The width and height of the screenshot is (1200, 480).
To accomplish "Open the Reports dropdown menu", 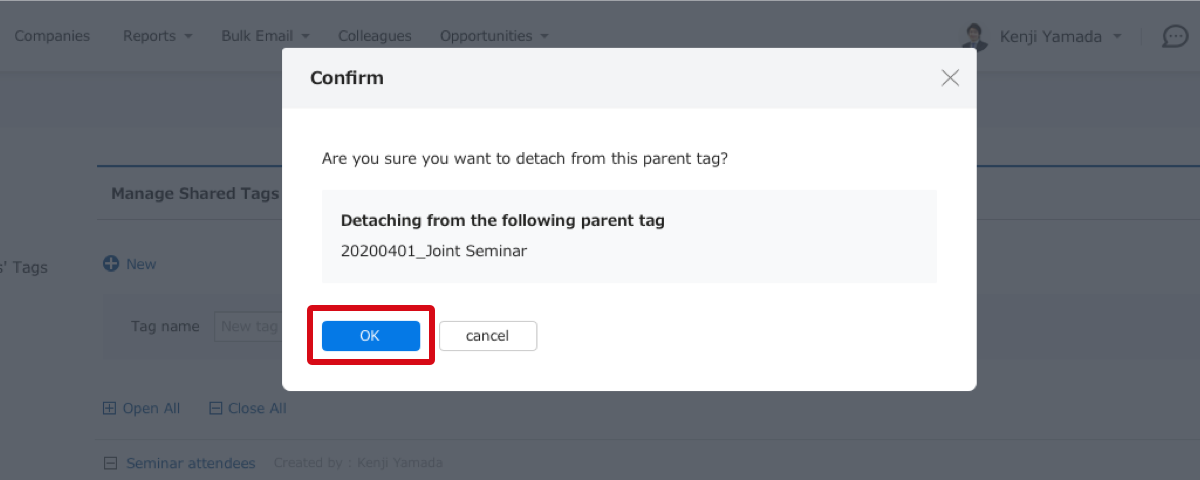I will (157, 36).
